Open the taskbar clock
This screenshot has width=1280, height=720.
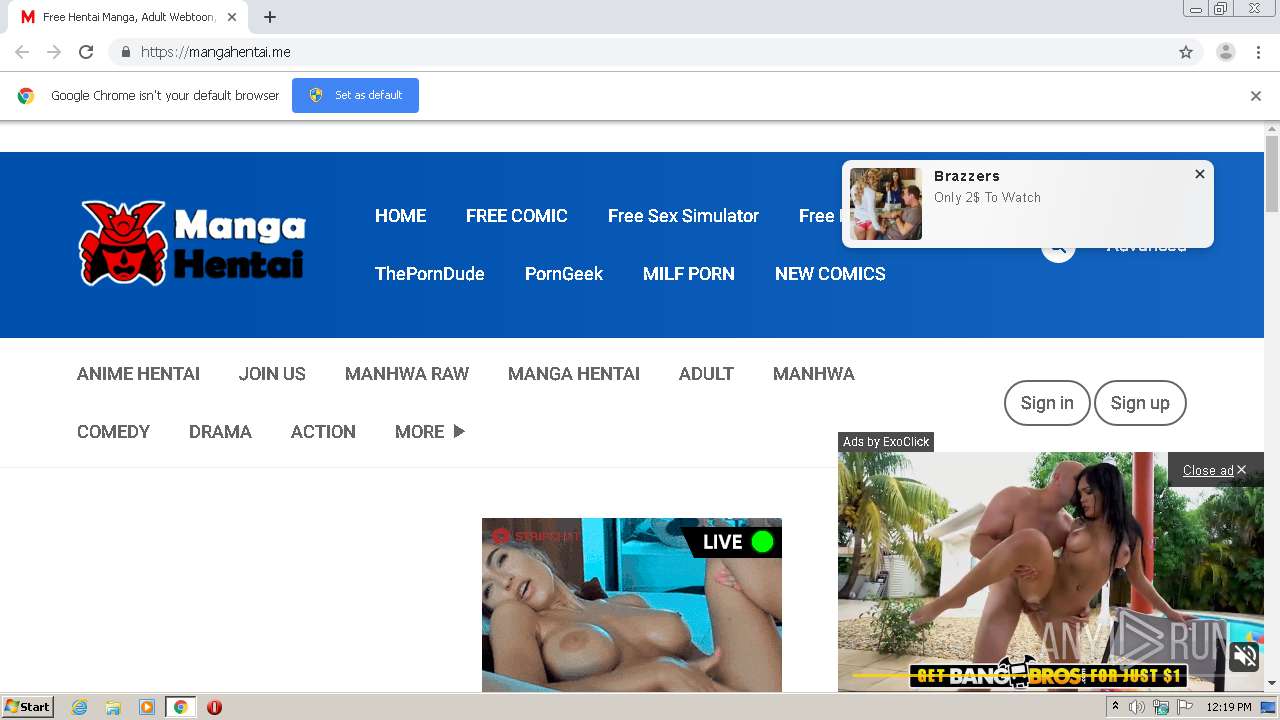[x=1229, y=707]
